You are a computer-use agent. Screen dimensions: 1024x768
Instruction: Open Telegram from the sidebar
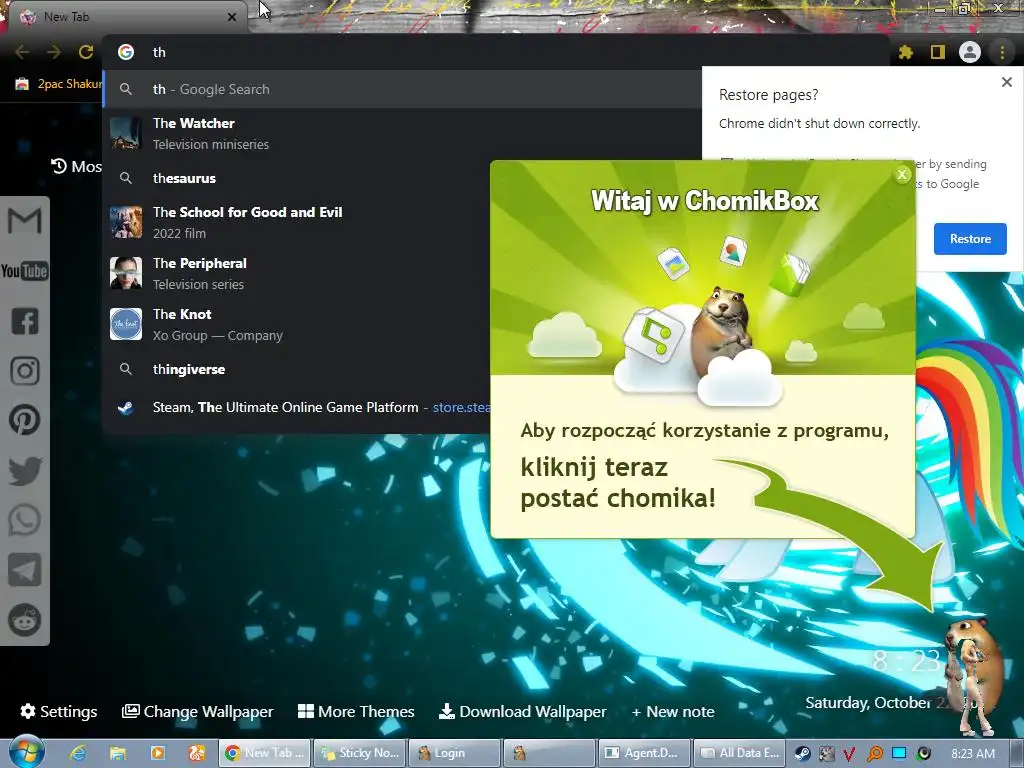[x=25, y=570]
